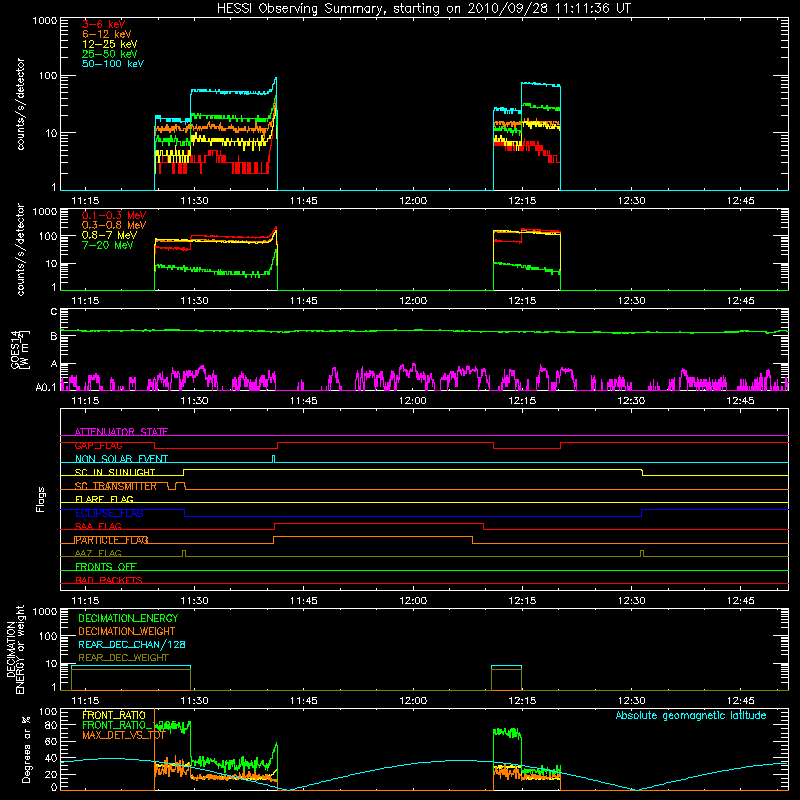Click the SAA_FLAG label
The width and height of the screenshot is (800, 800).
[98, 526]
